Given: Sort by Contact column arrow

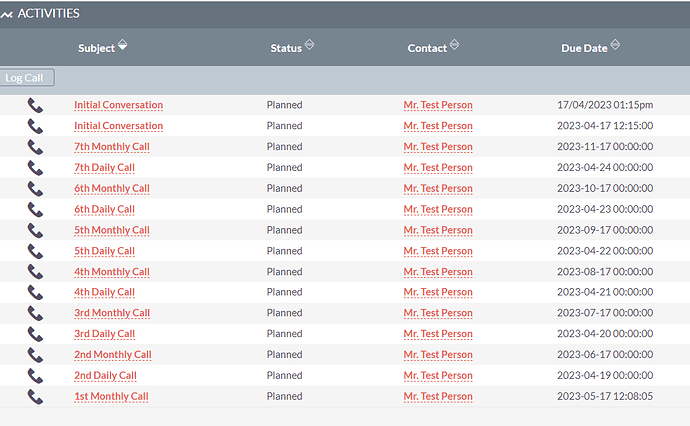Looking at the screenshot, I should (455, 44).
